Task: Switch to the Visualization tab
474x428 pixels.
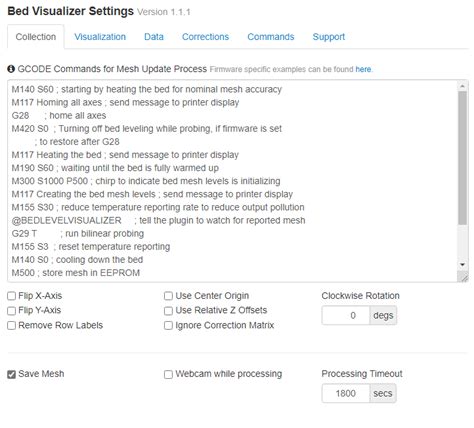Action: 100,37
